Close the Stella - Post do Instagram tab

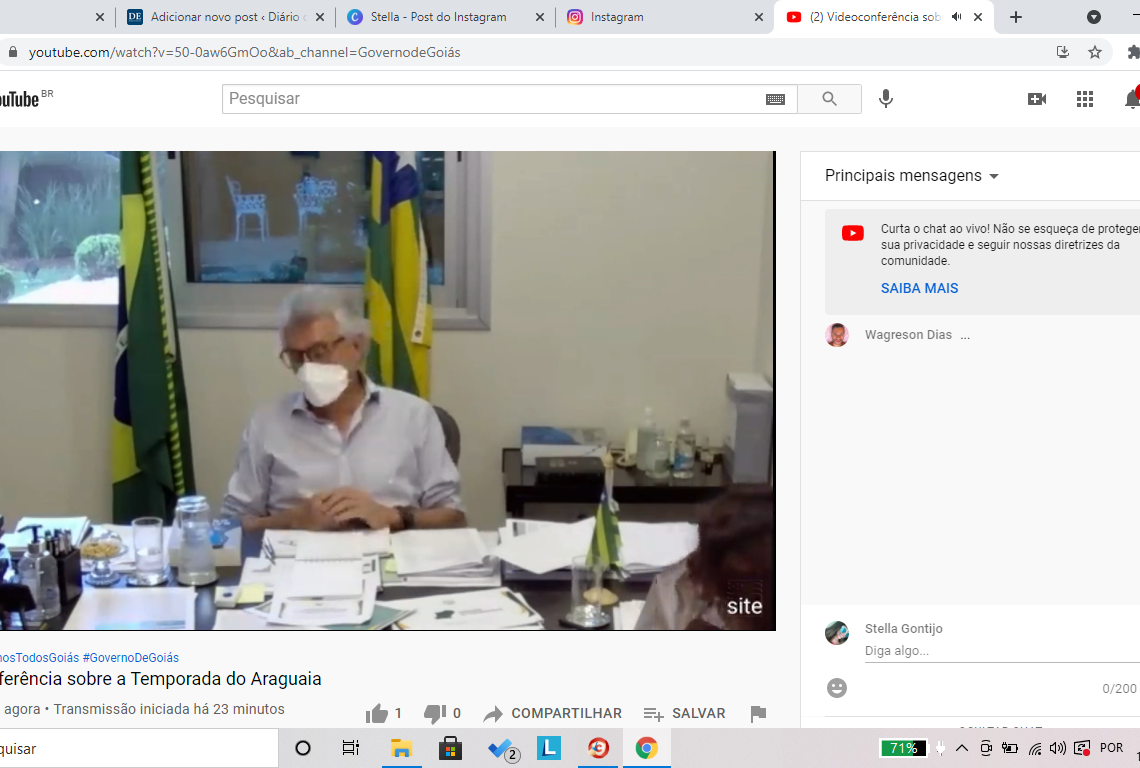coord(539,17)
